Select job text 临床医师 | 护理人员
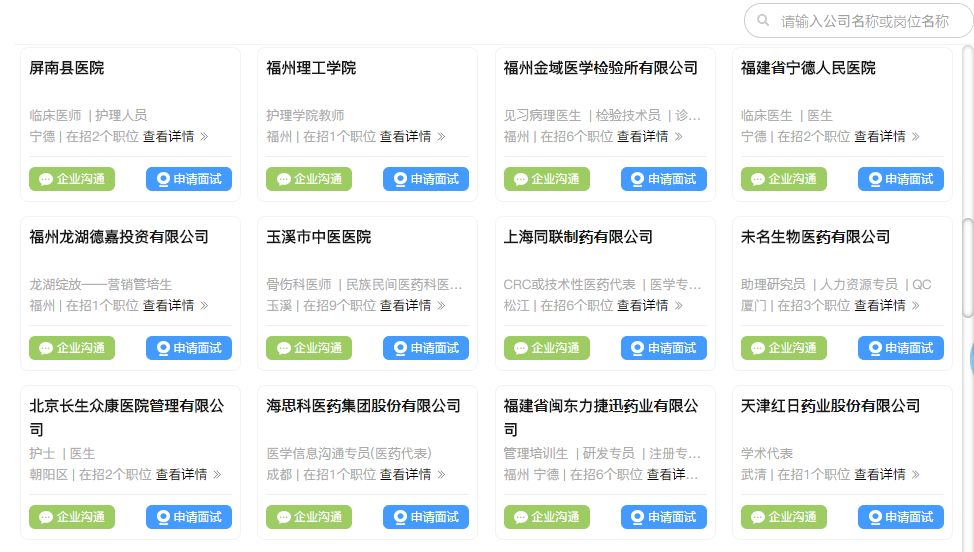This screenshot has width=974, height=552. [88, 115]
